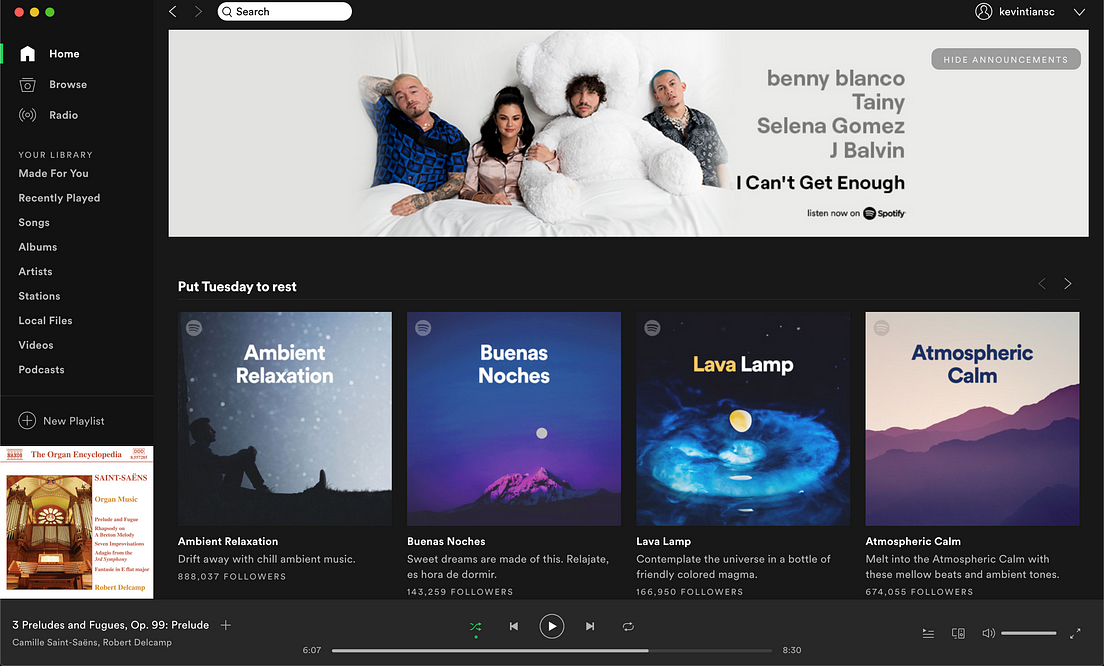1104x666 pixels.
Task: Open Stations in Your Library
Action: point(39,296)
